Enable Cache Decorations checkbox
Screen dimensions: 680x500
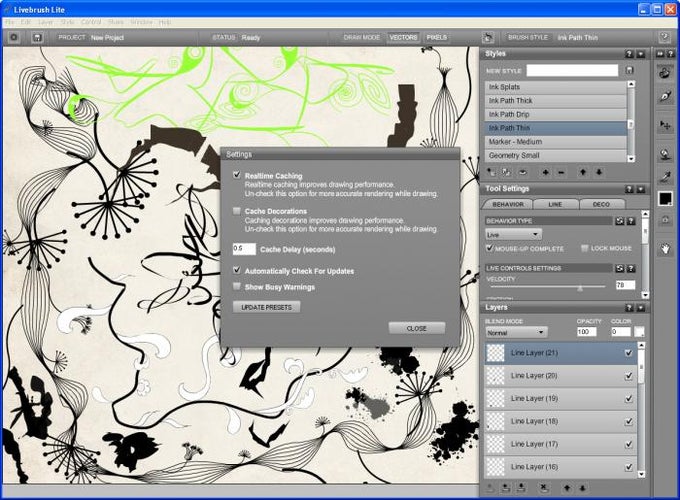point(236,211)
